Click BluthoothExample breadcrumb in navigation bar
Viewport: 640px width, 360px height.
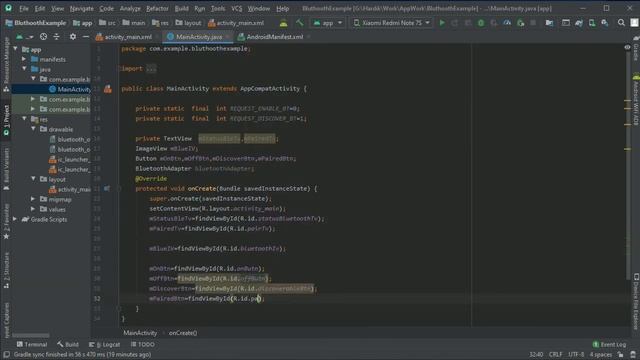36,23
